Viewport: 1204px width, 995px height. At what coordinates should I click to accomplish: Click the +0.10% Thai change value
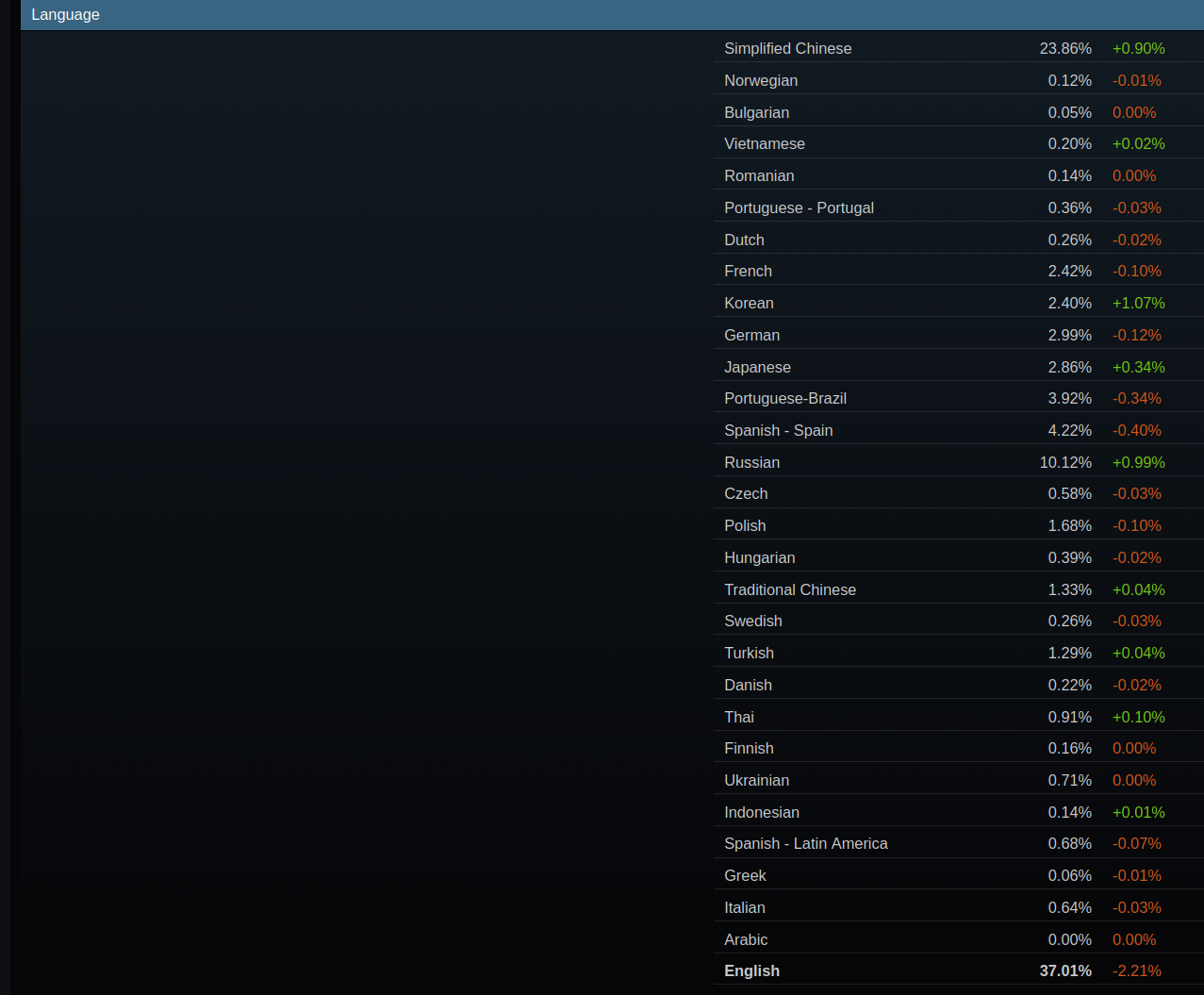(x=1138, y=717)
